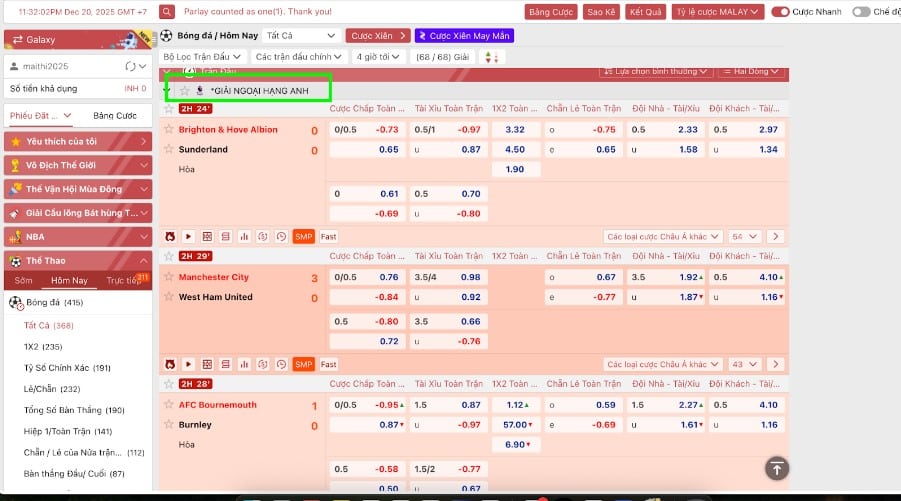
Task: Expand the NBA sidebar section
Action: pyautogui.click(x=78, y=237)
